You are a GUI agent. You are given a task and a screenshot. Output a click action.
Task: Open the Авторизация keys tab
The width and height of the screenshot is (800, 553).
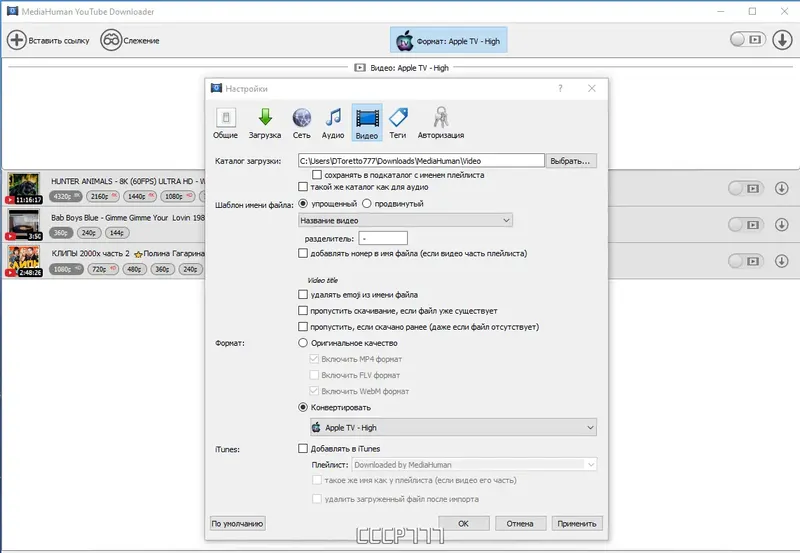pyautogui.click(x=441, y=123)
